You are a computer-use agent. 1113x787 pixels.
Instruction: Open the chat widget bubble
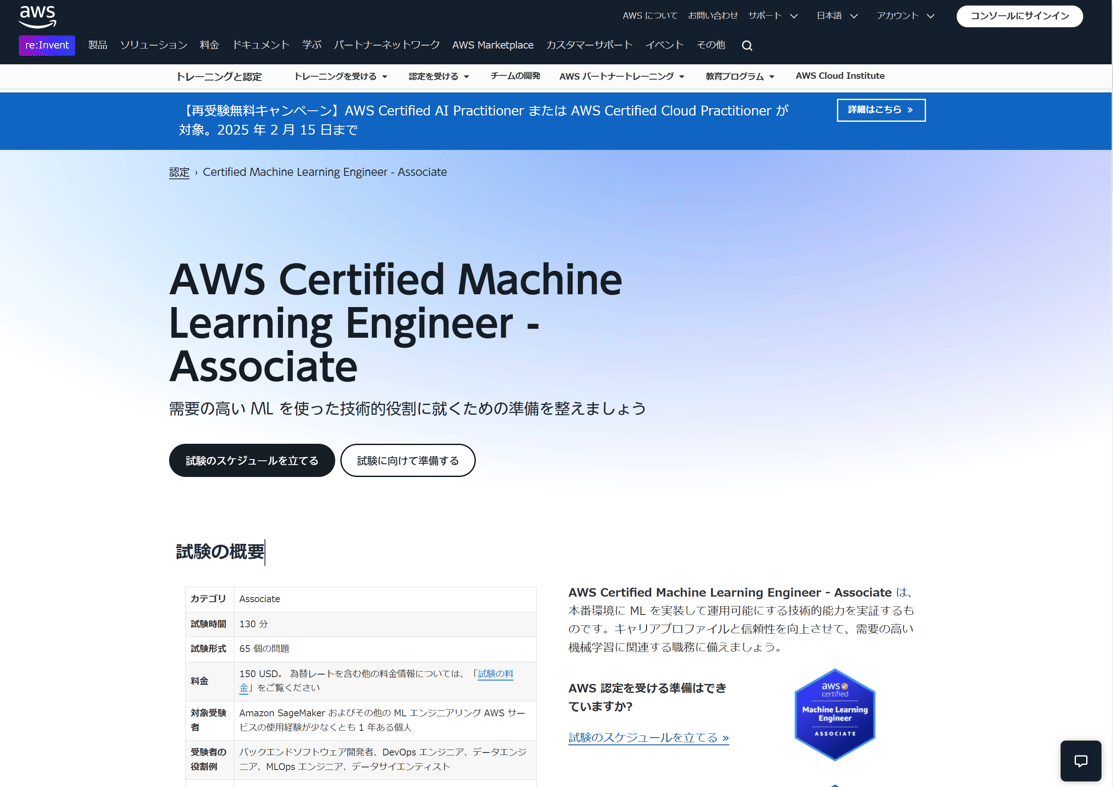1081,761
